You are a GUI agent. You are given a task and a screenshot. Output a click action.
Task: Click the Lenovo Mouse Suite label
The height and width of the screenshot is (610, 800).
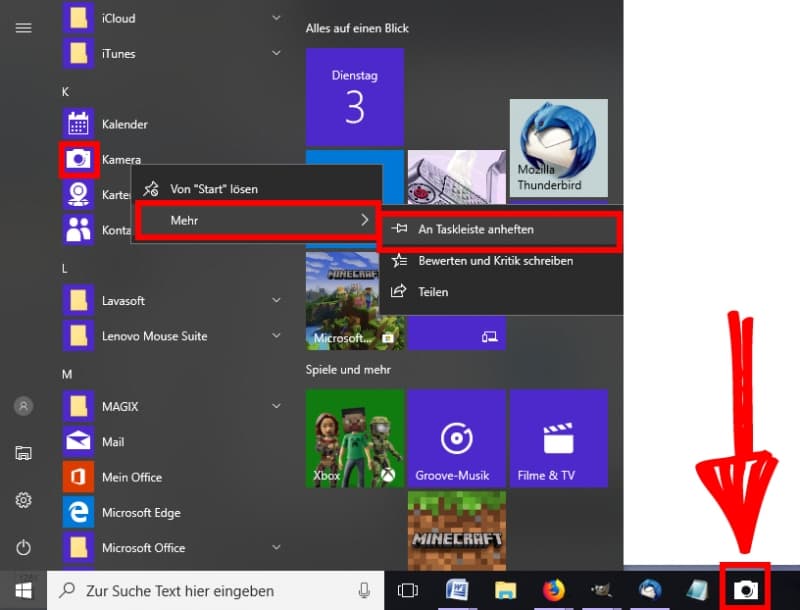tap(155, 336)
